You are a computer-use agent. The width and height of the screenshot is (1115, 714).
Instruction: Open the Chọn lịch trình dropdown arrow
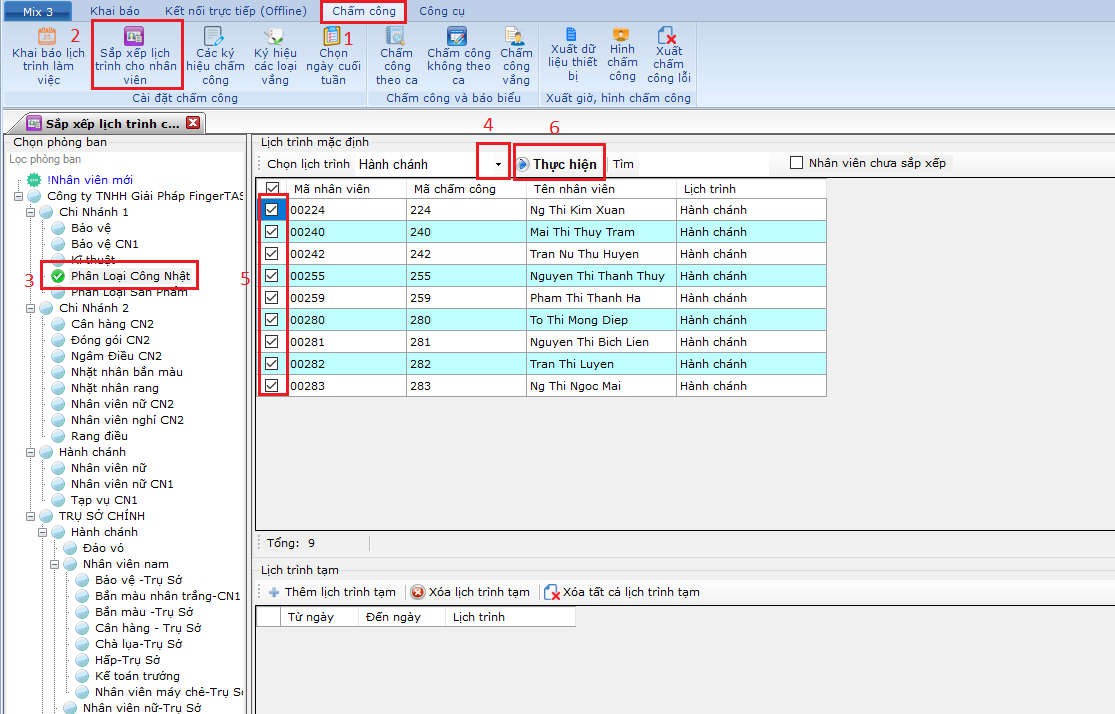(498, 164)
